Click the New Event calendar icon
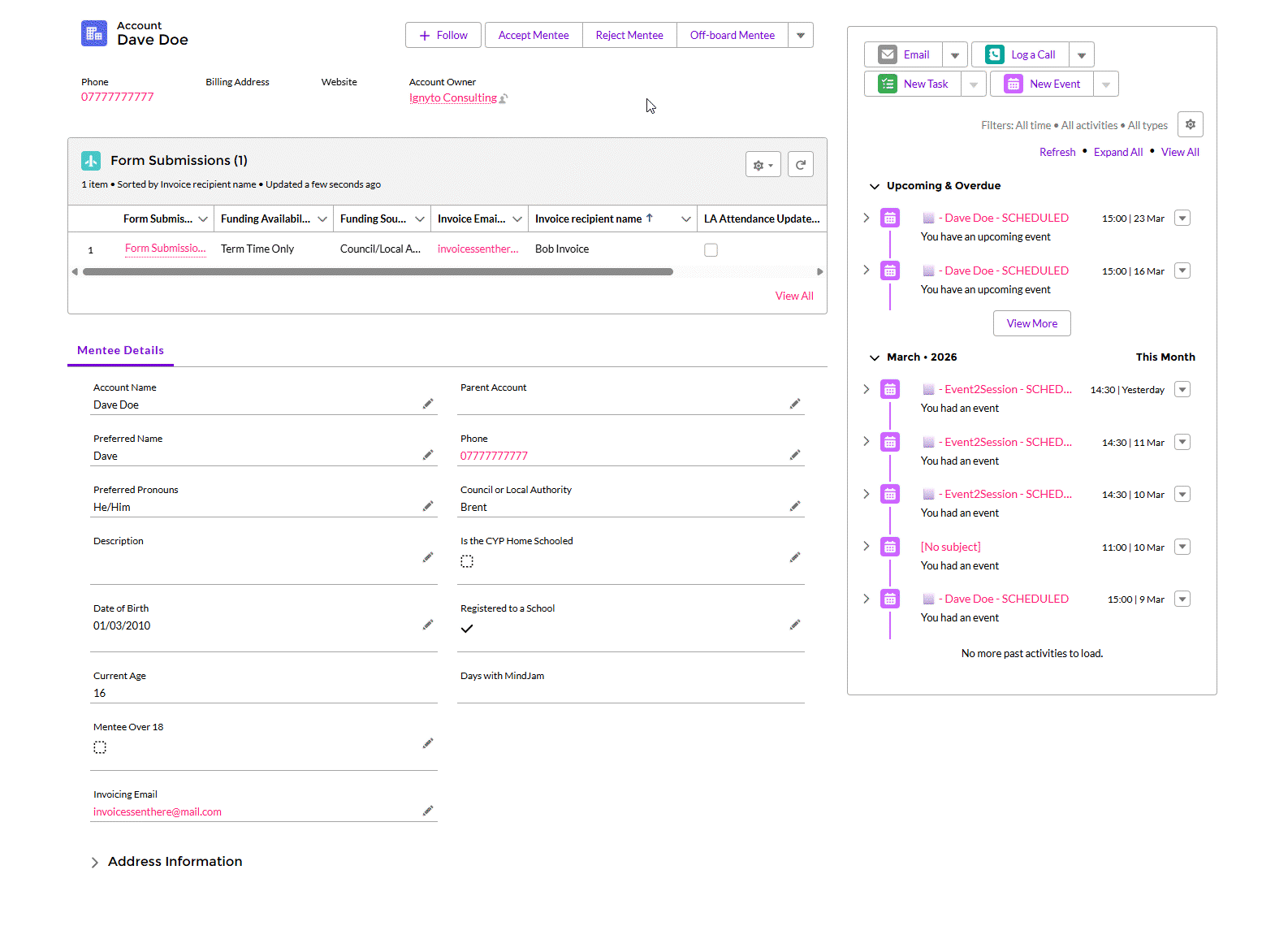Screen dimensions: 1275x952 coord(1014,84)
